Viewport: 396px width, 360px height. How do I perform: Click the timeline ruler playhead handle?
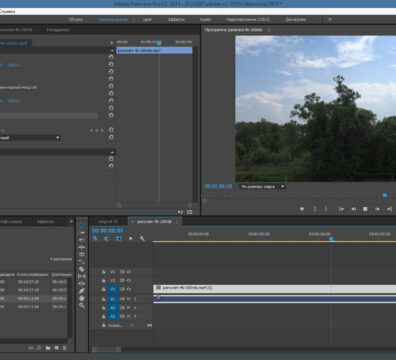331,239
